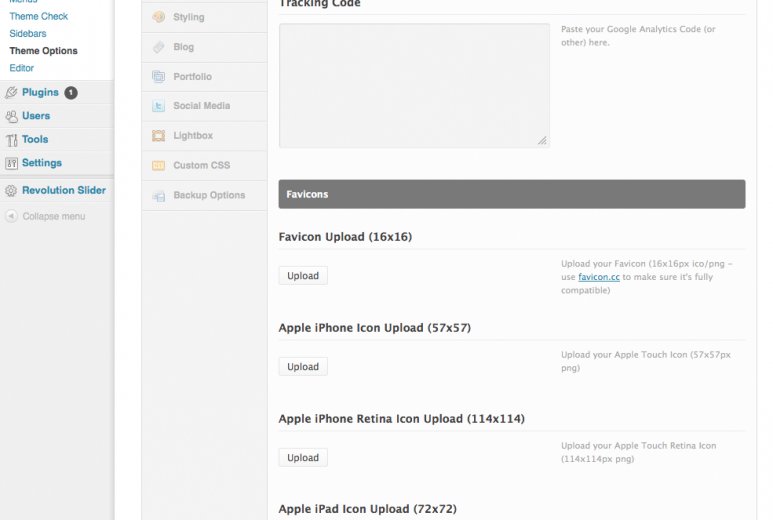This screenshot has height=520, width=773.
Task: Click the Users people icon
Action: point(11,116)
